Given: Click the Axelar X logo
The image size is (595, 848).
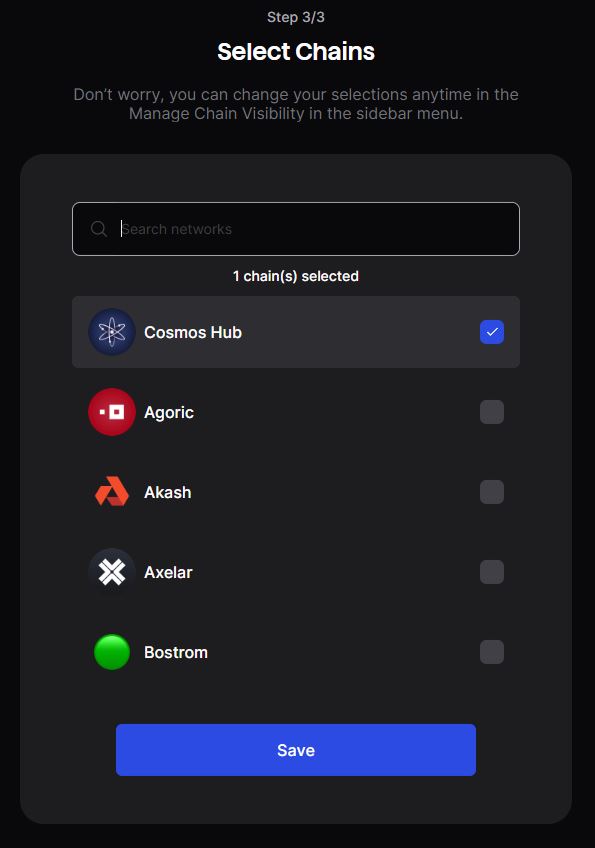Looking at the screenshot, I should (x=112, y=572).
